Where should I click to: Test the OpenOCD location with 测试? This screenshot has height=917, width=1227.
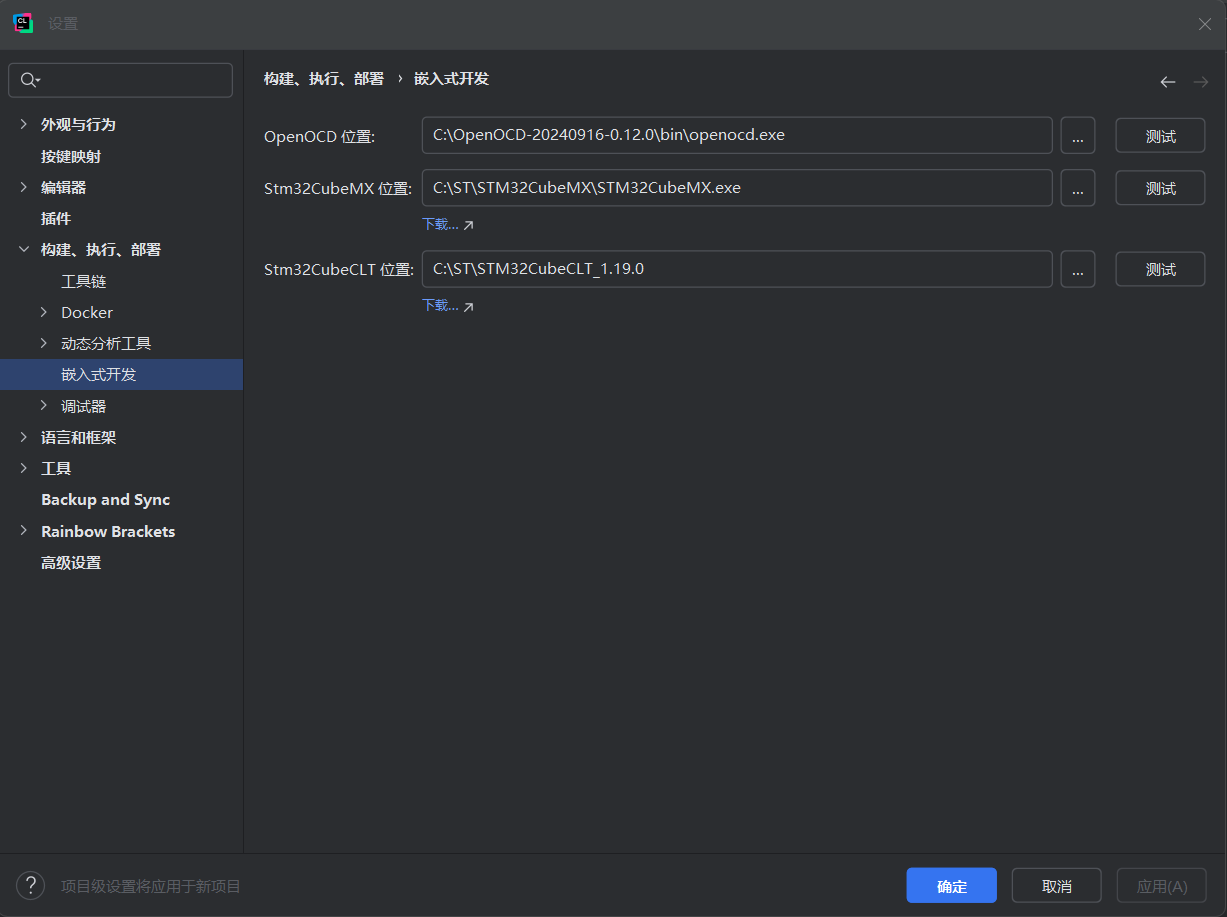point(1160,136)
